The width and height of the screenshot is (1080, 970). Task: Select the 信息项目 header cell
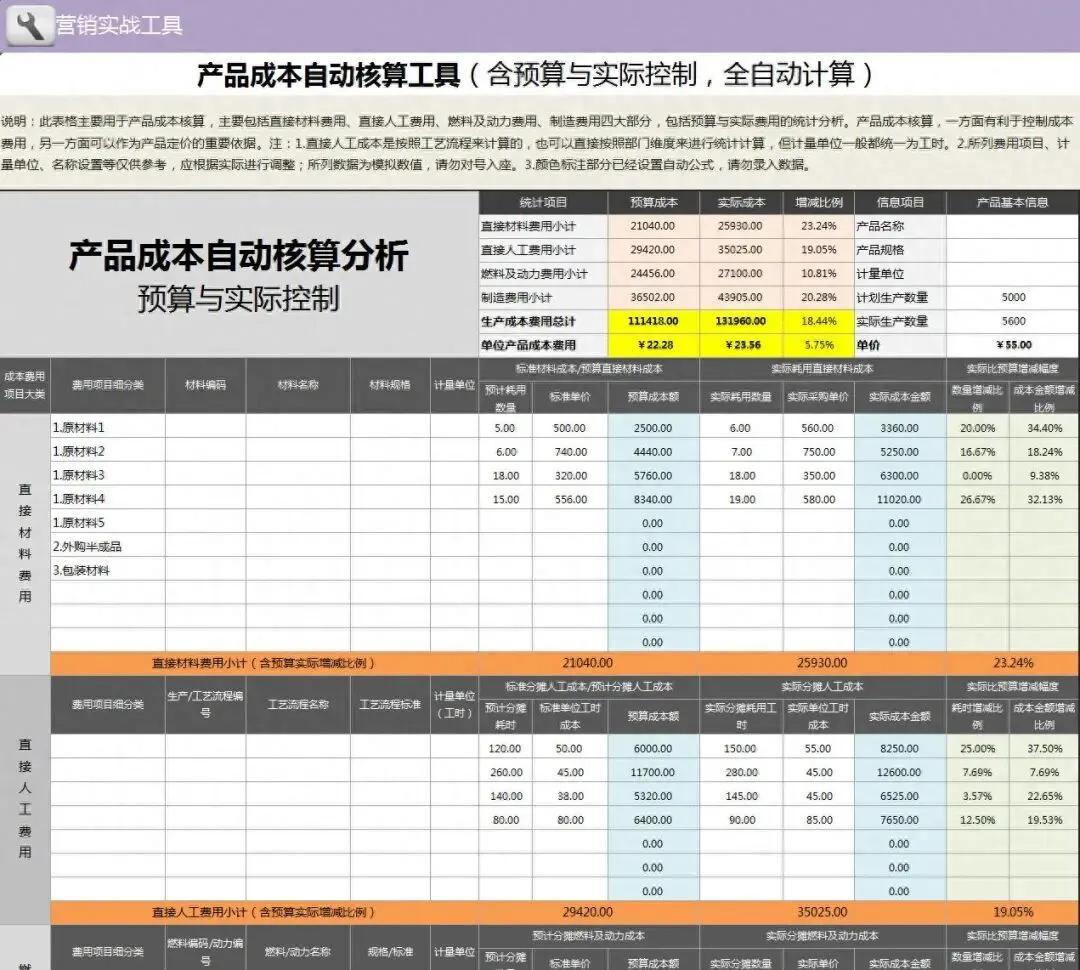coord(900,203)
